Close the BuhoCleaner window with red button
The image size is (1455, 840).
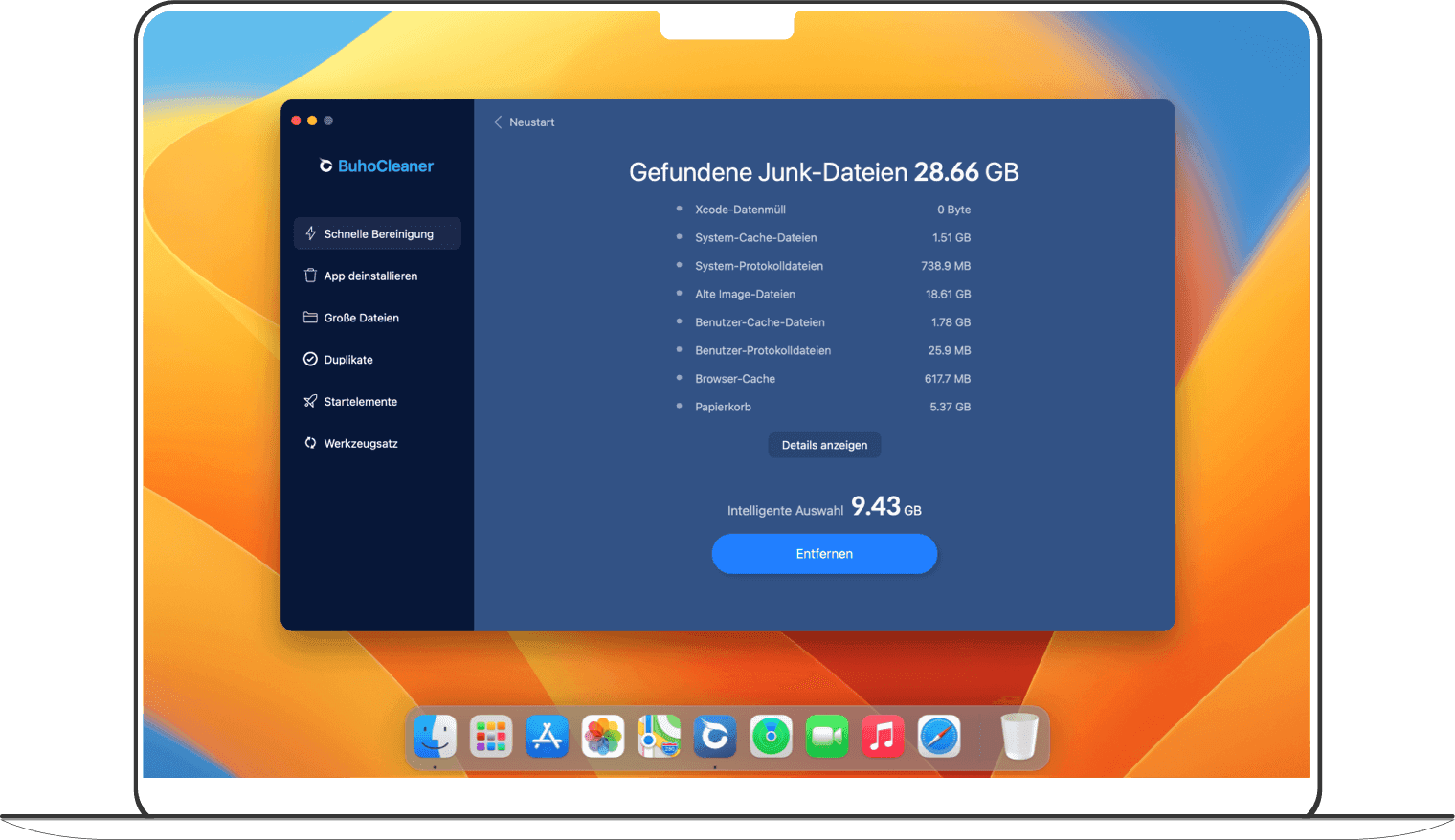[x=296, y=121]
